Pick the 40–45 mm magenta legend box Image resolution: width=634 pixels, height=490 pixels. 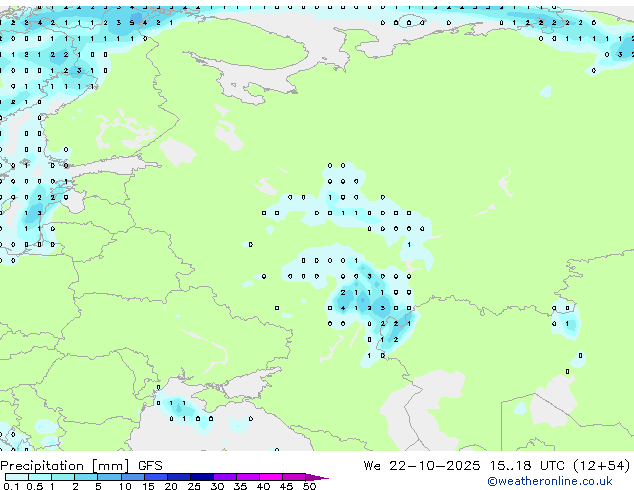(271, 477)
